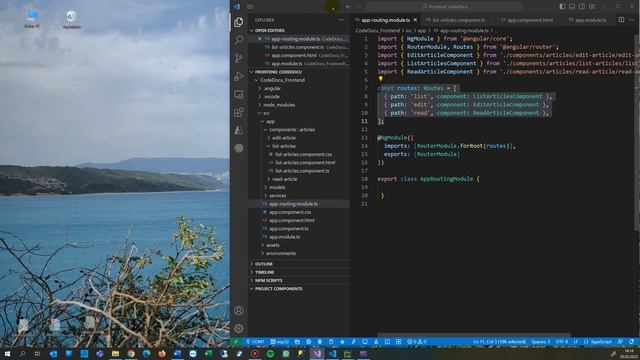Open the Extensions view
This screenshot has width=640, height=360.
pos(239,112)
